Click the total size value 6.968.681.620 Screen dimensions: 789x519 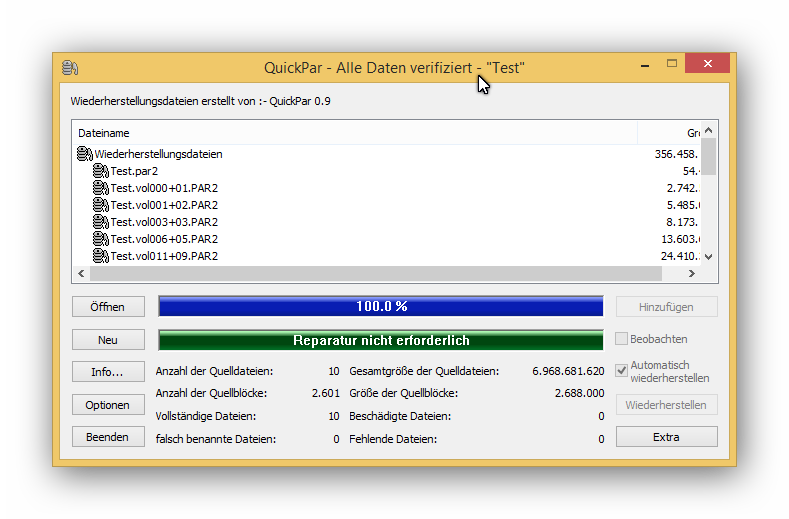[568, 371]
